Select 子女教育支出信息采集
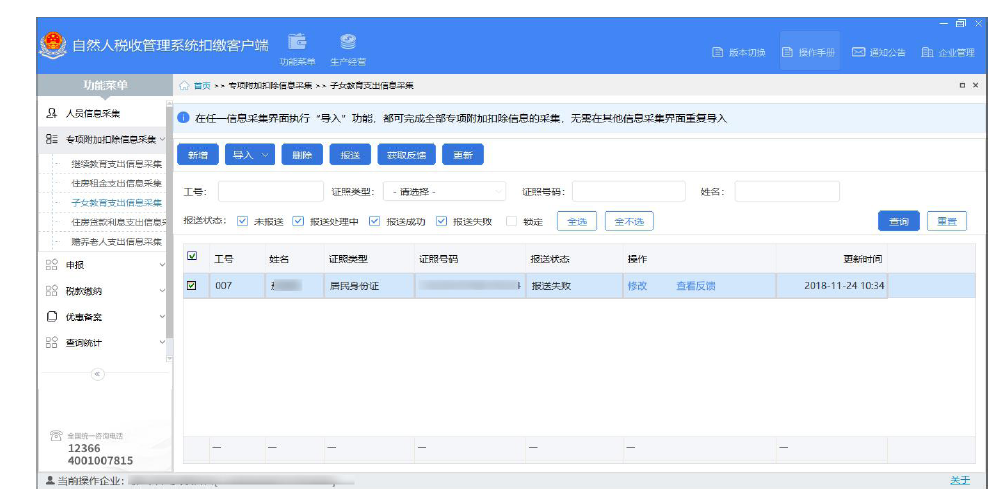The width and height of the screenshot is (1003, 502). coord(116,203)
